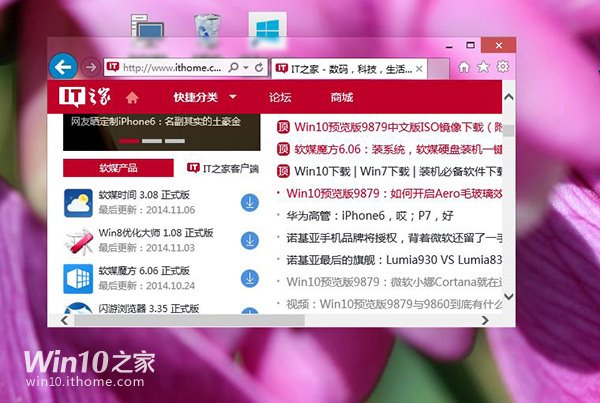Open the 论坛 navigation menu item
Screen dimensions: 600x403
280,98
